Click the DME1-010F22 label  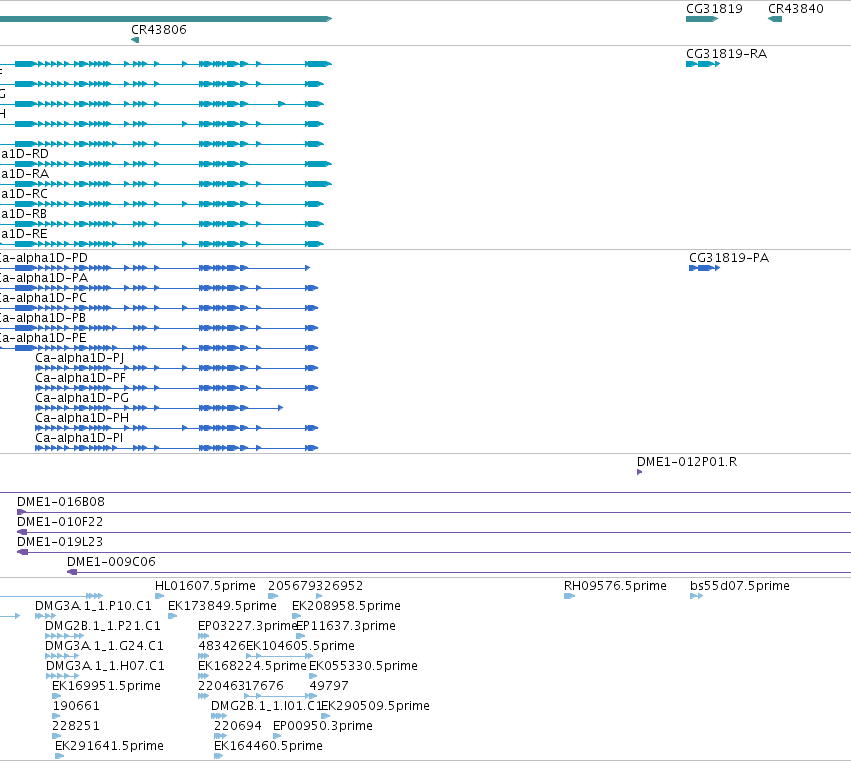point(60,522)
